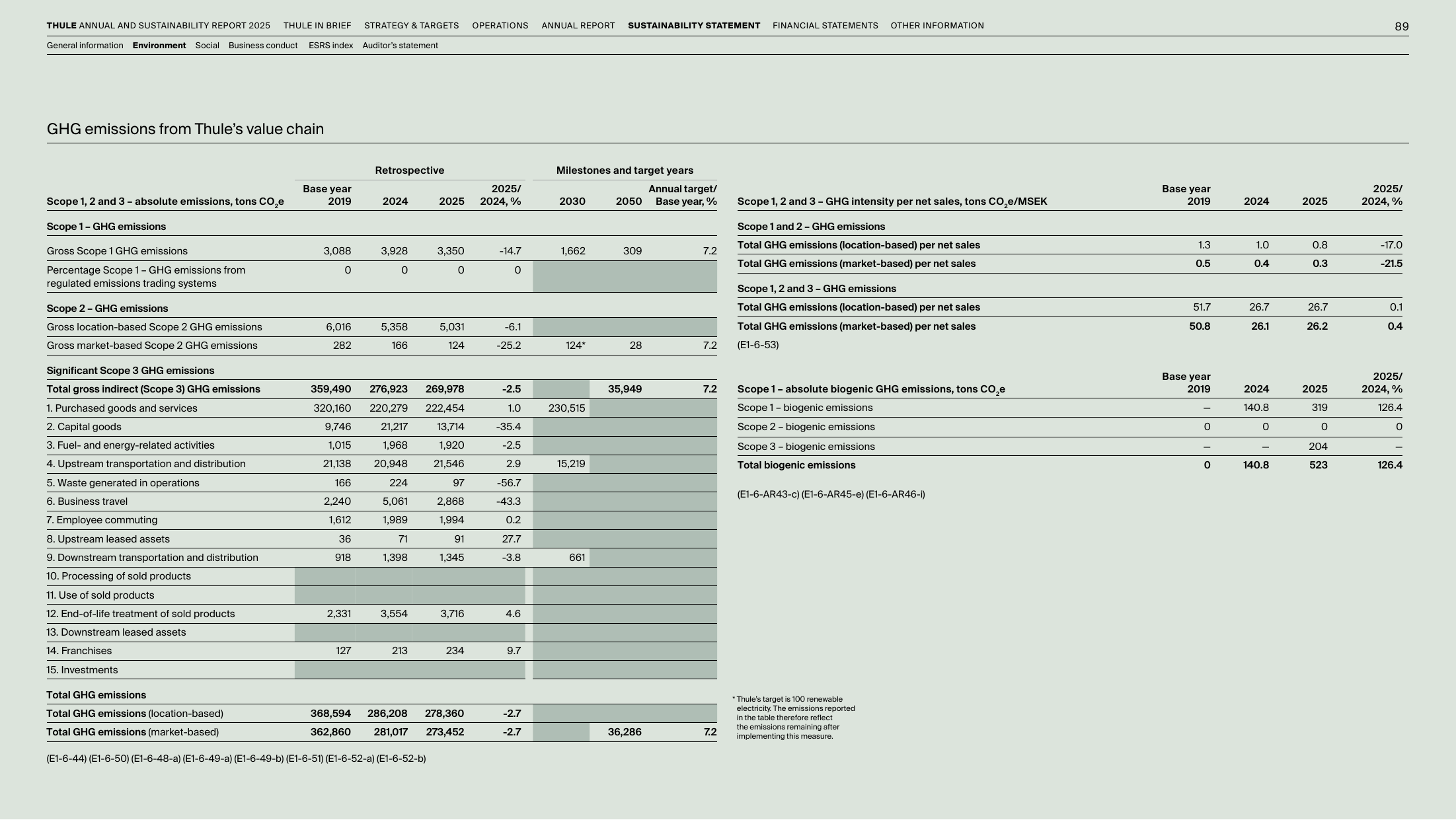The height and width of the screenshot is (820, 1456).
Task: Click 'Total gross indirect (Scope 3) GHG emissions' label
Action: click(x=153, y=389)
